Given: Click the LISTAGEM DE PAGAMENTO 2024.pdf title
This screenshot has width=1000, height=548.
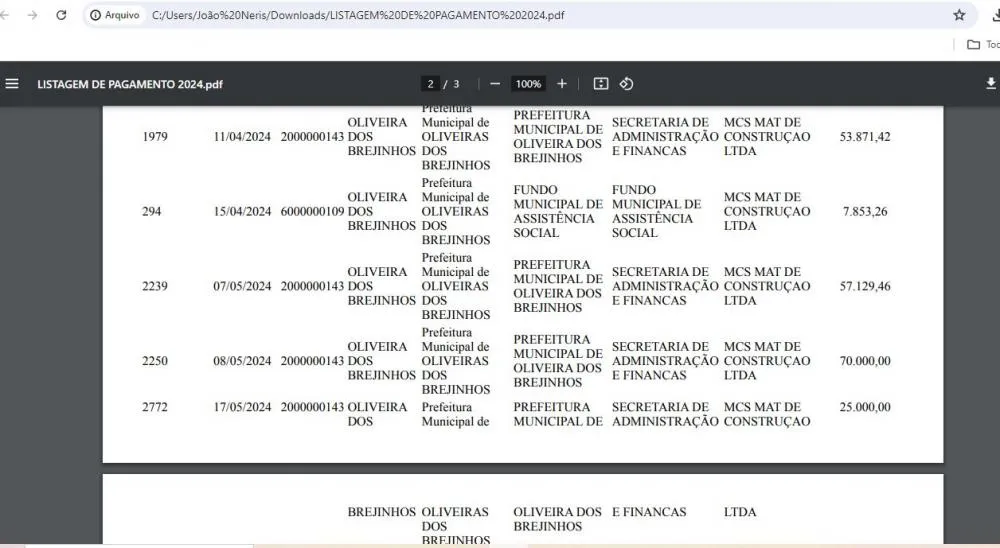Looking at the screenshot, I should click(130, 84).
